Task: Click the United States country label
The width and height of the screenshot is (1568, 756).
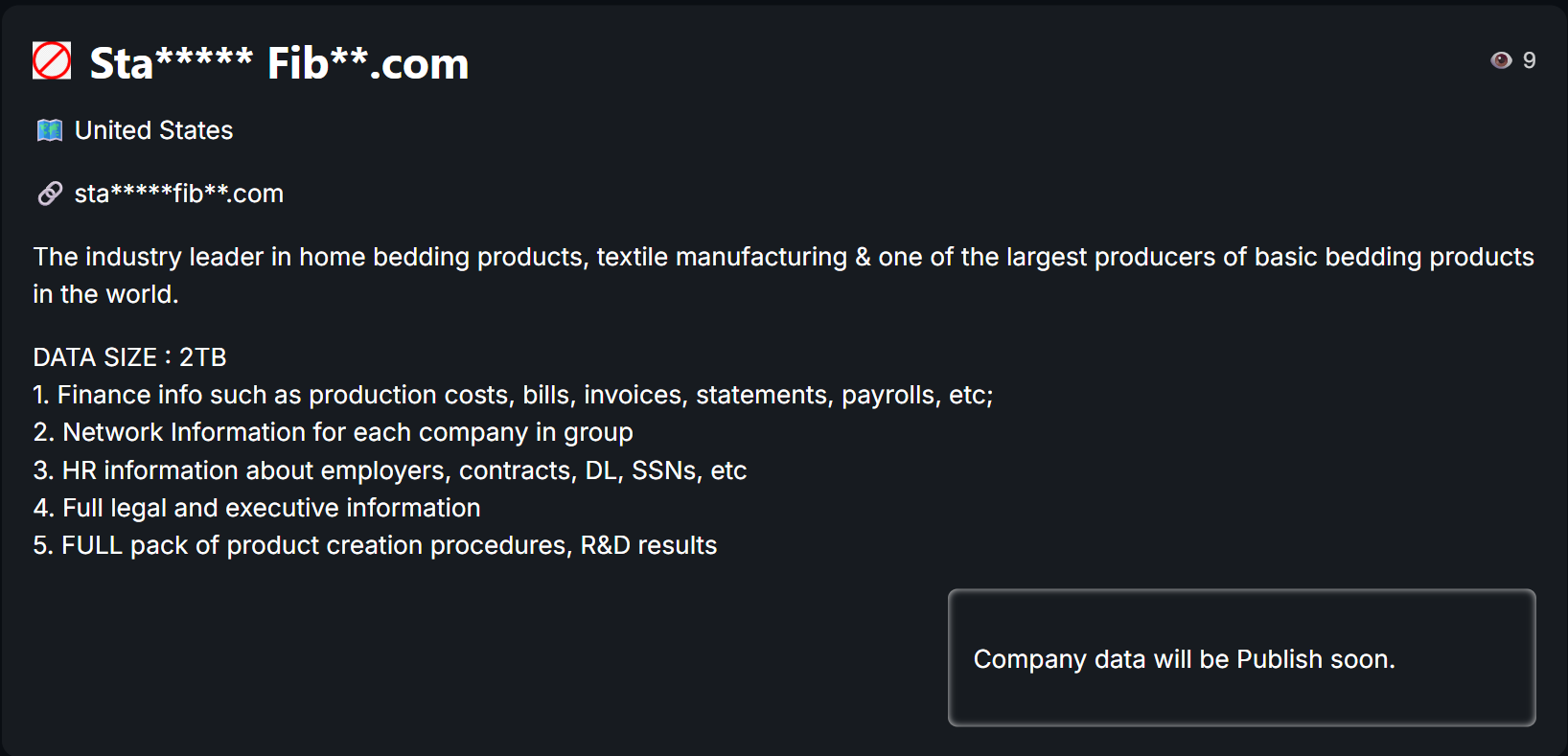Action: pyautogui.click(x=153, y=130)
